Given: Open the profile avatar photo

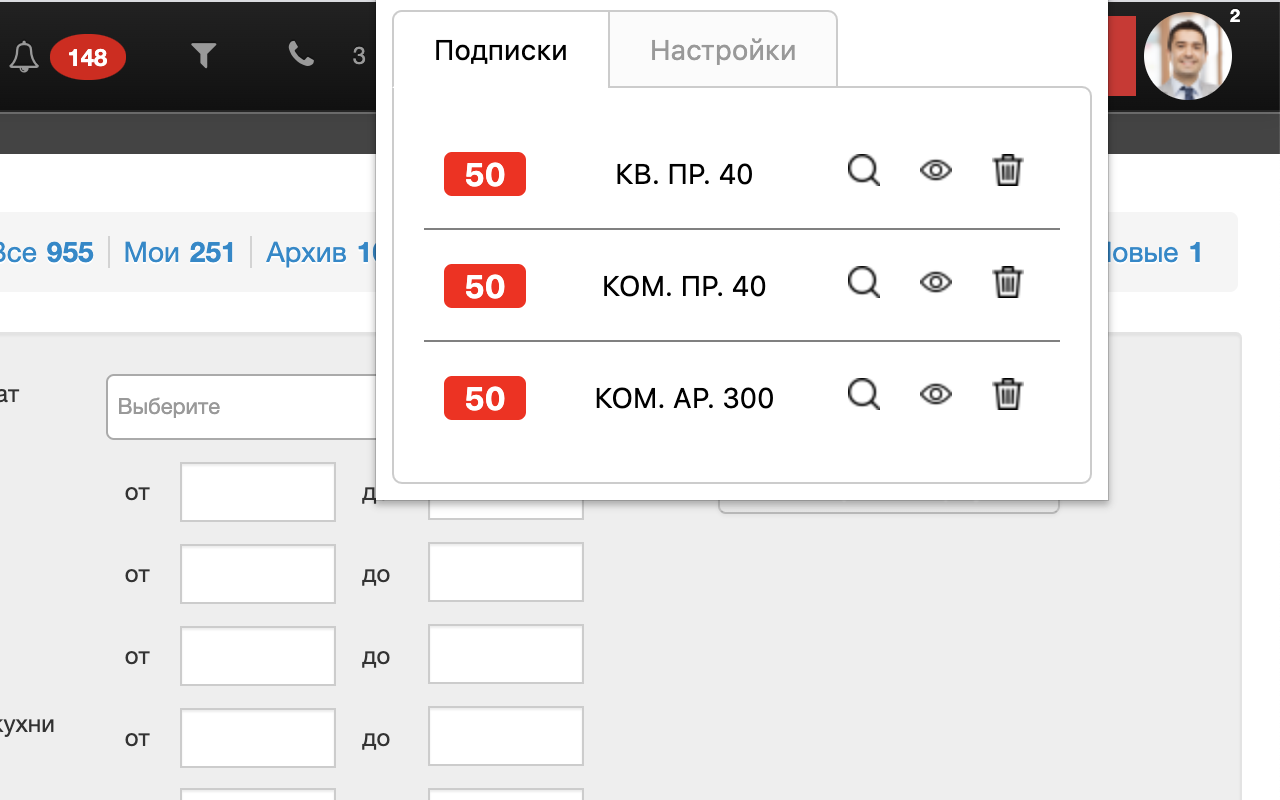Looking at the screenshot, I should tap(1188, 56).
